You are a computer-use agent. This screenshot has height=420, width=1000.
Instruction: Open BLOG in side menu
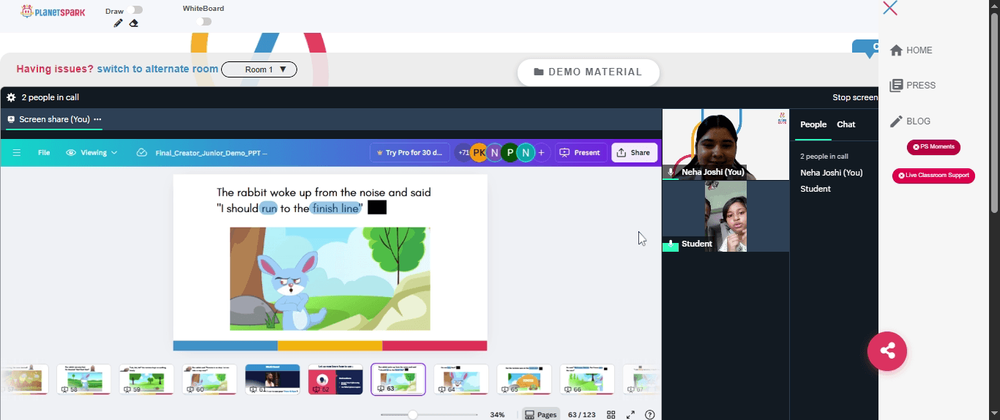[910, 121]
